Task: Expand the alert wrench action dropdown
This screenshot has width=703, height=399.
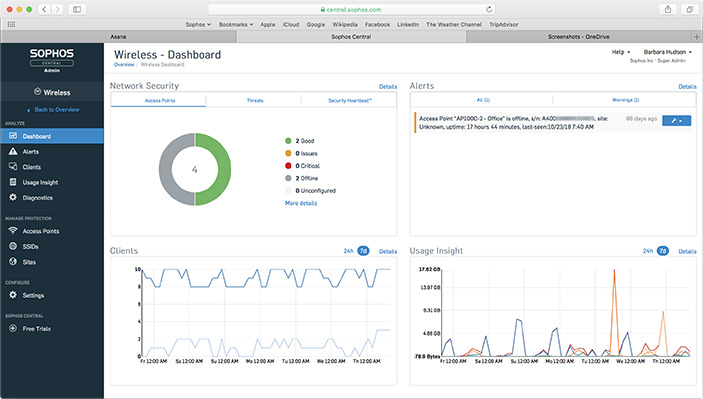Action: [677, 121]
